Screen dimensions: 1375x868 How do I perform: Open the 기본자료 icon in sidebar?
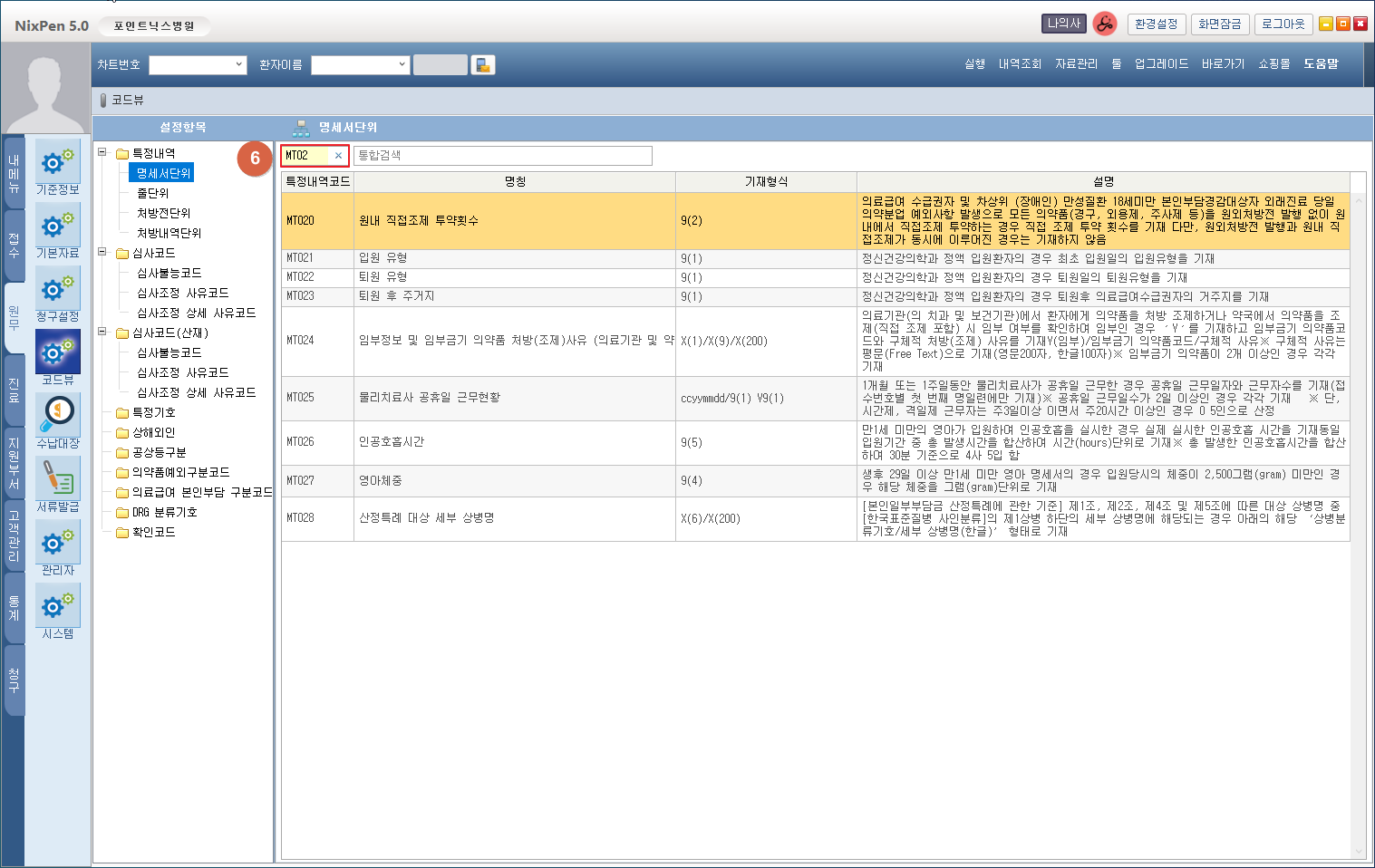click(58, 227)
